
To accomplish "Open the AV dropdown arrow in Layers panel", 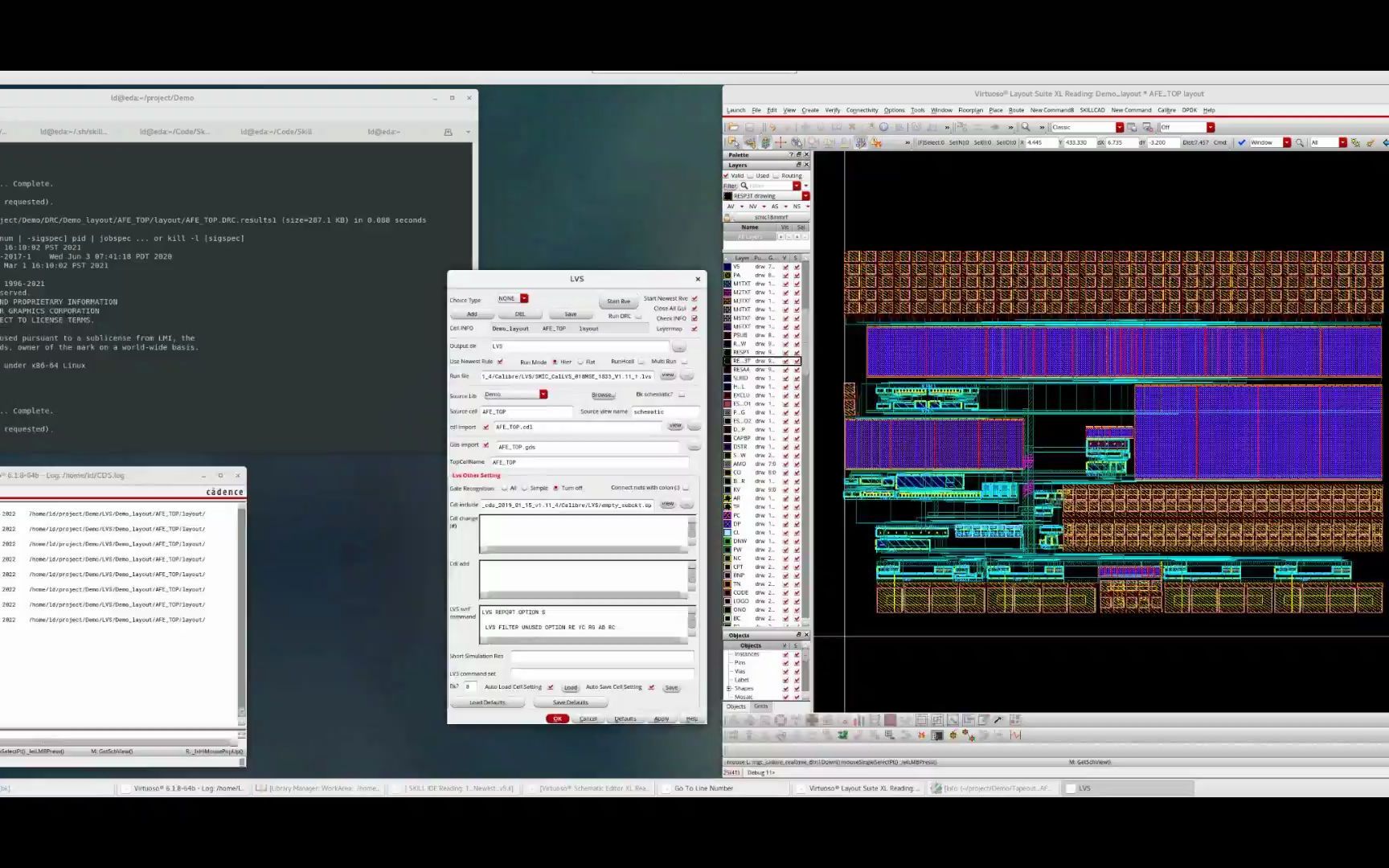I will (x=742, y=207).
